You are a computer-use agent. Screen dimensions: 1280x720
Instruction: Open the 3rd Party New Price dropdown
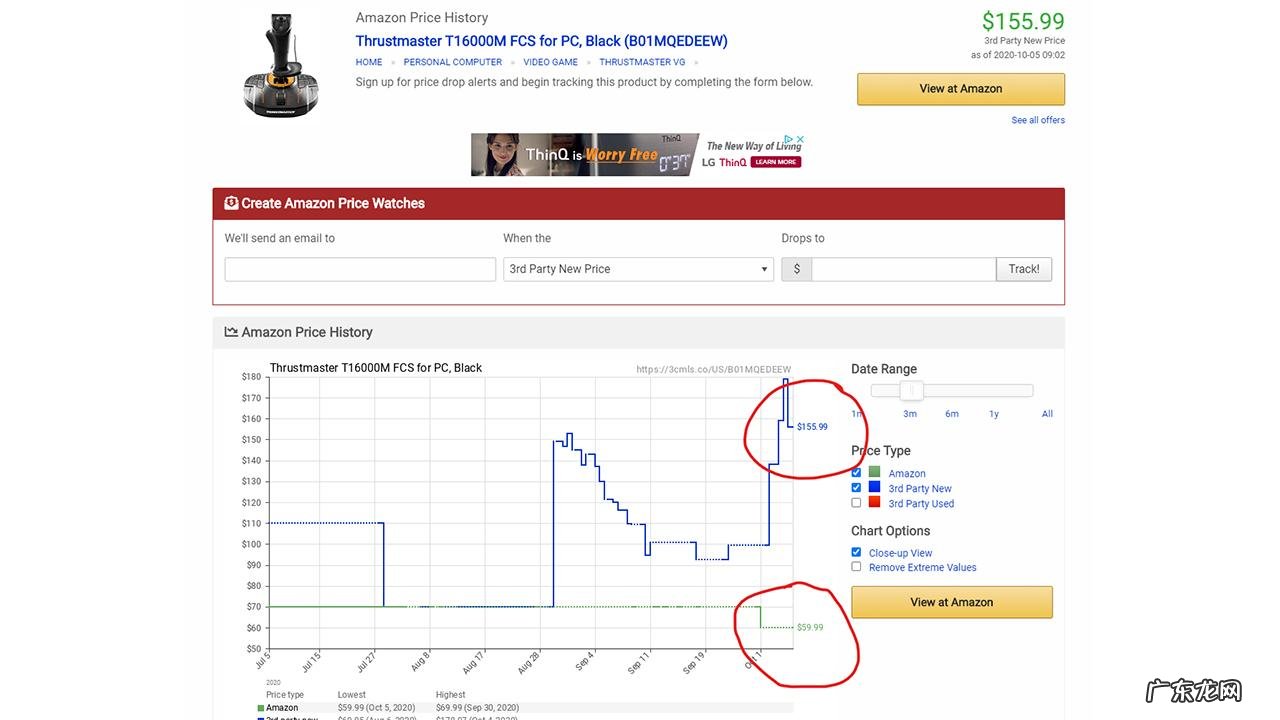[x=638, y=269]
